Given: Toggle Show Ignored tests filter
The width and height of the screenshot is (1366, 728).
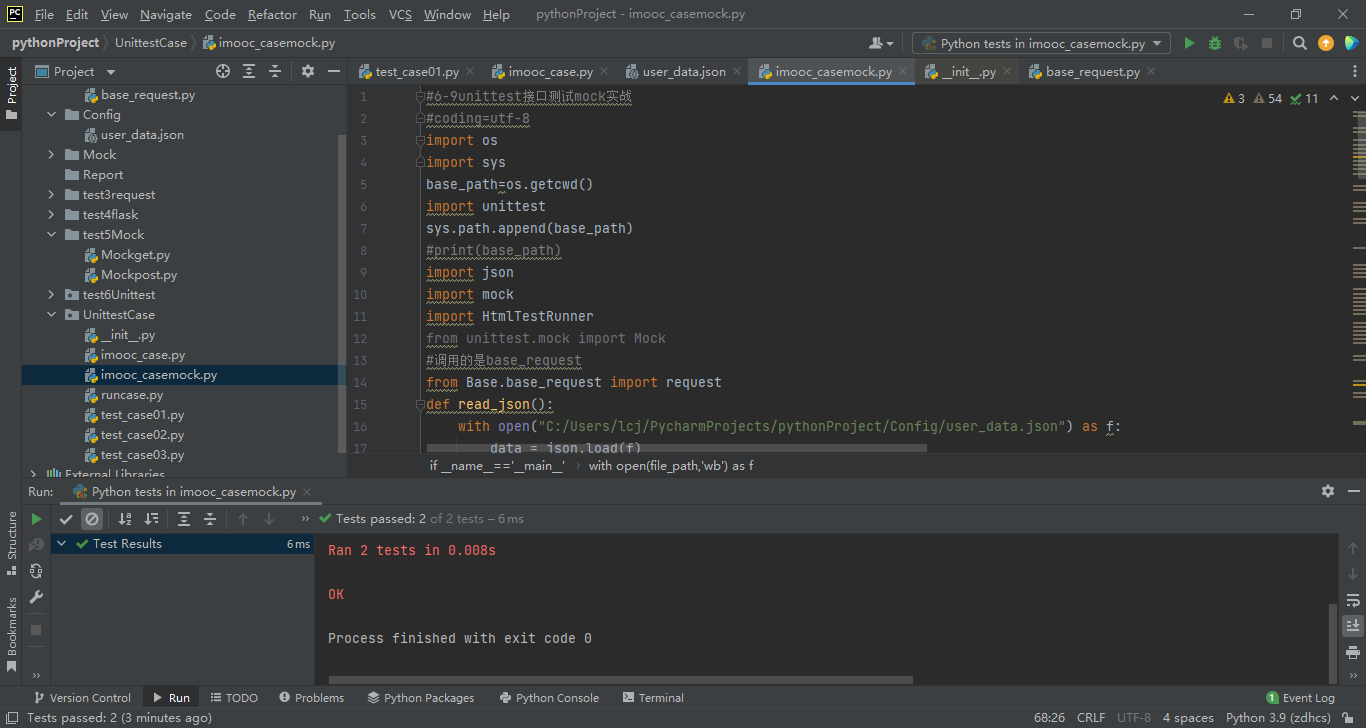Looking at the screenshot, I should tap(92, 519).
